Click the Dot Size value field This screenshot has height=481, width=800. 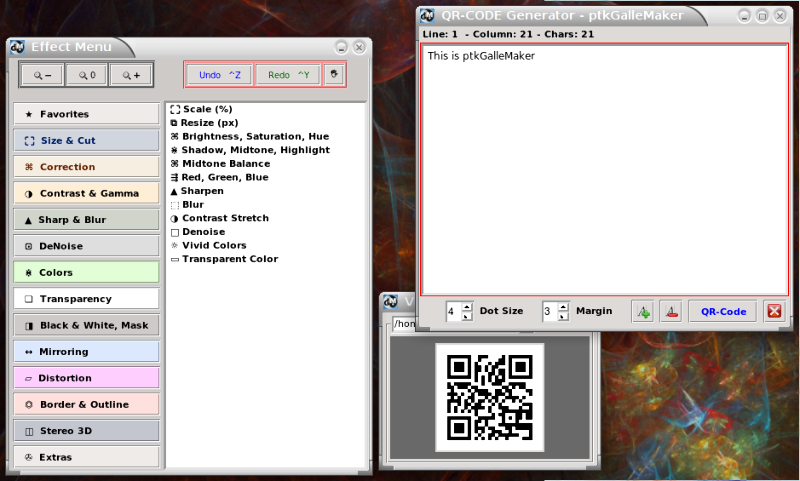click(x=454, y=311)
